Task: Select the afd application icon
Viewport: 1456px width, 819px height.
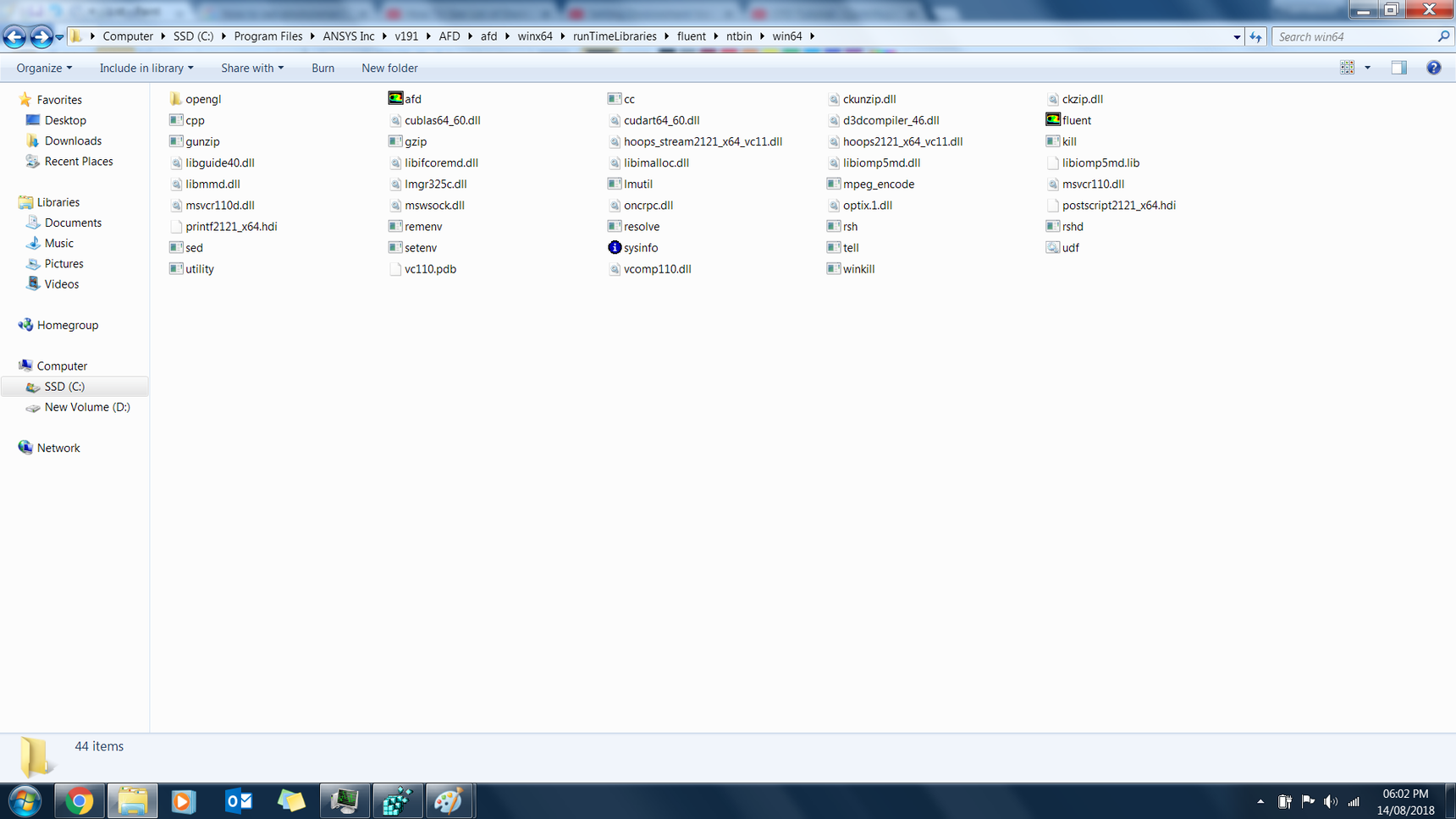Action: click(x=395, y=99)
